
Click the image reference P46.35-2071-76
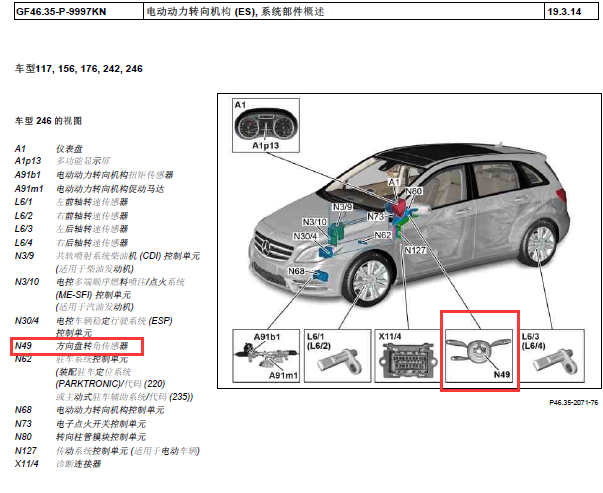click(x=573, y=403)
